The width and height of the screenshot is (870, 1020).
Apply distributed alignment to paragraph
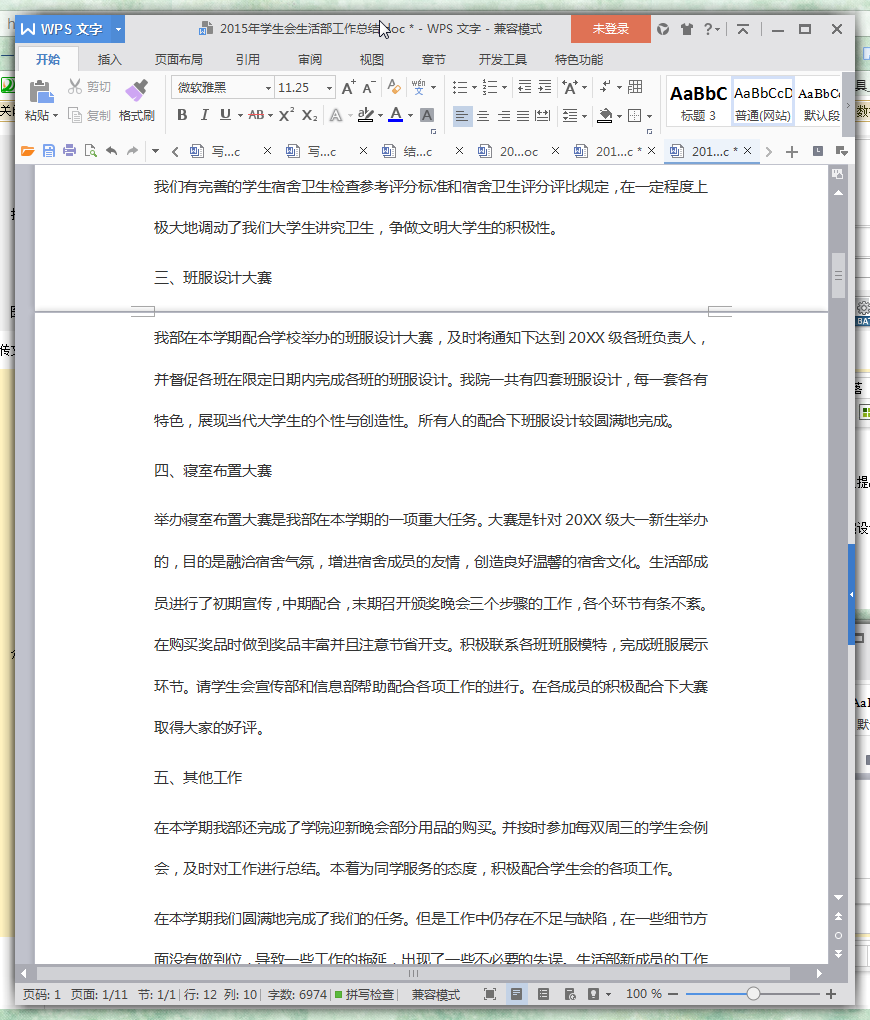tap(542, 116)
